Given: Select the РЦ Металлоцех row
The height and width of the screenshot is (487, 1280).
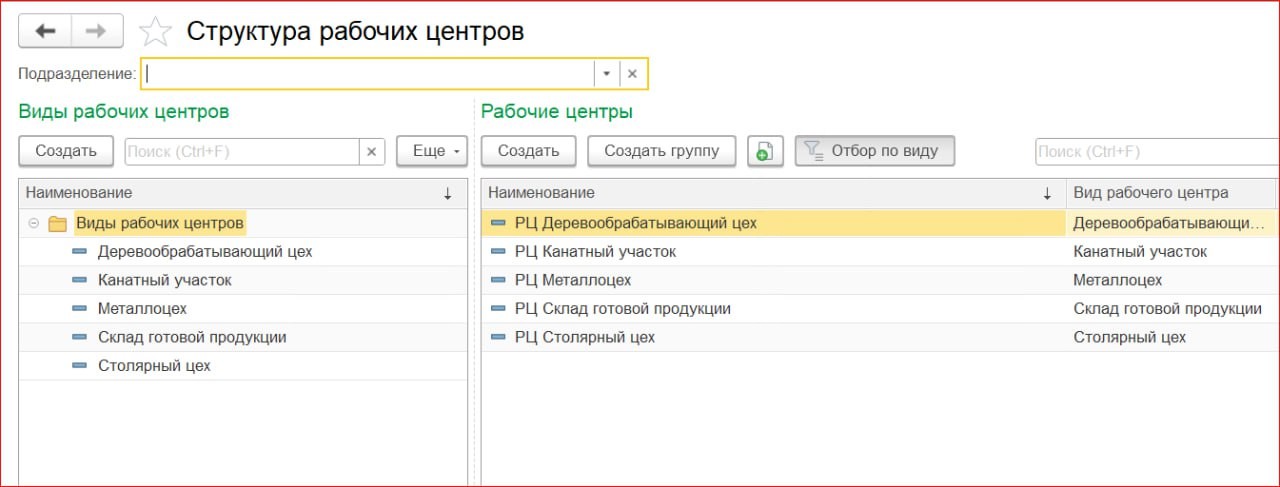Looking at the screenshot, I should pyautogui.click(x=572, y=280).
